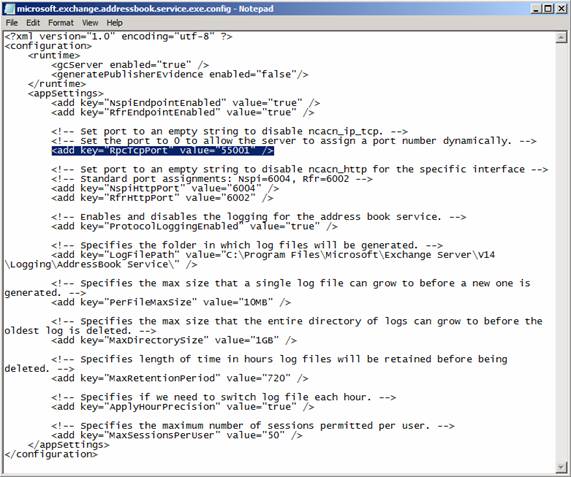This screenshot has width=571, height=477.
Task: Click the MaxDirectorySize value 1GB line
Action: [174, 340]
